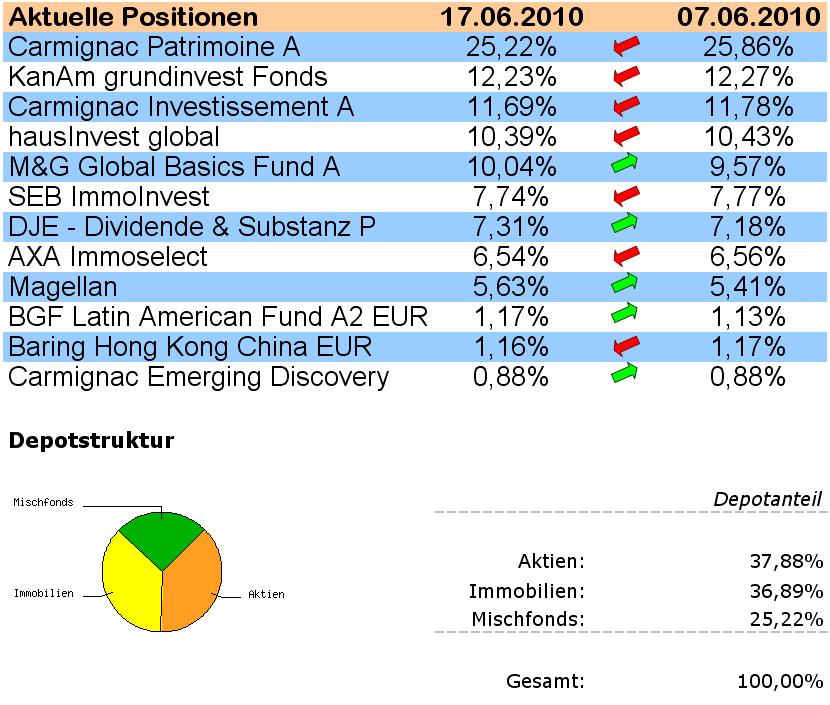The image size is (830, 705).
Task: Click the red arrow for Baring Hong Kong
Action: pos(625,346)
